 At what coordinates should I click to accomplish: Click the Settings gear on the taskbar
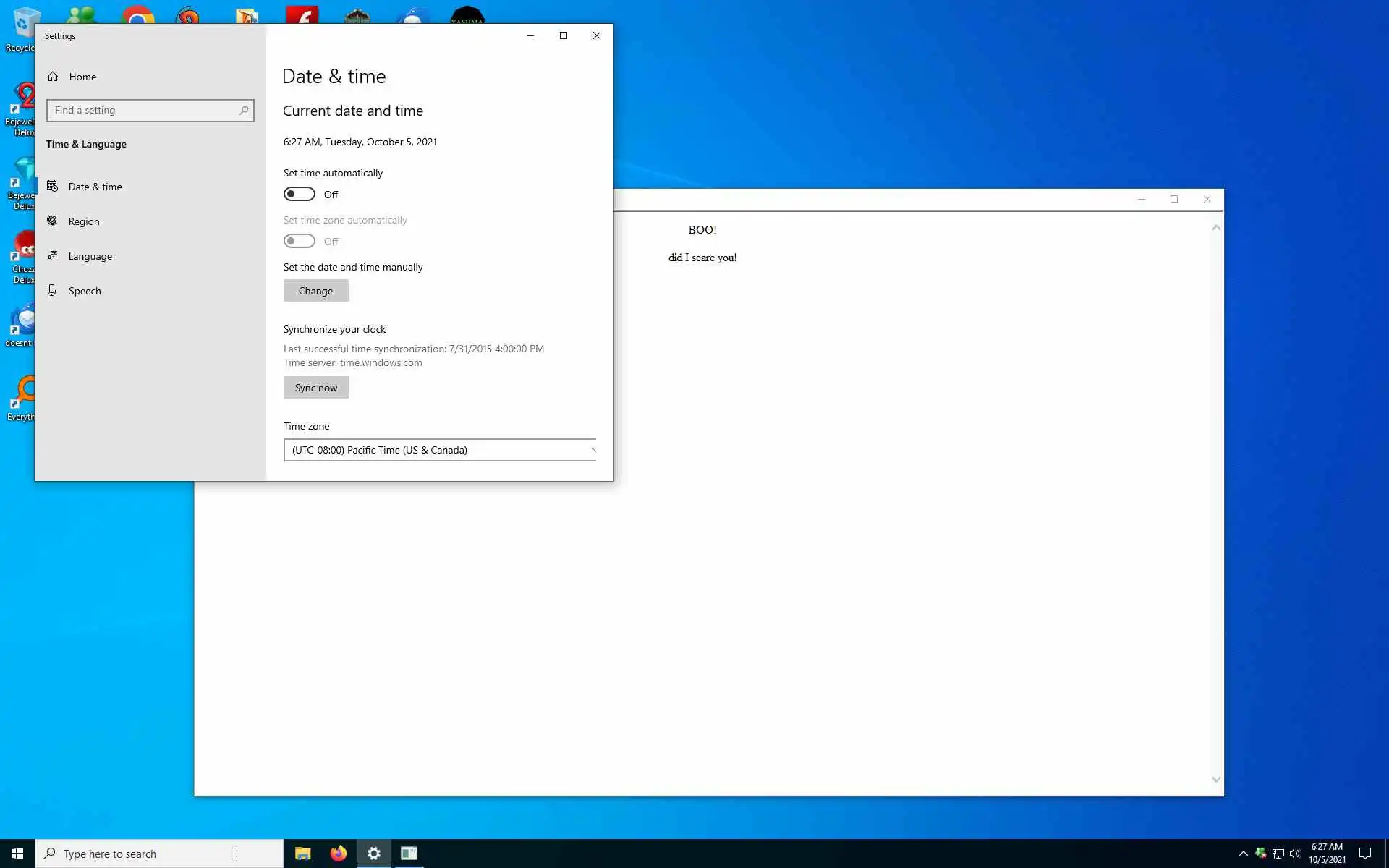click(373, 854)
